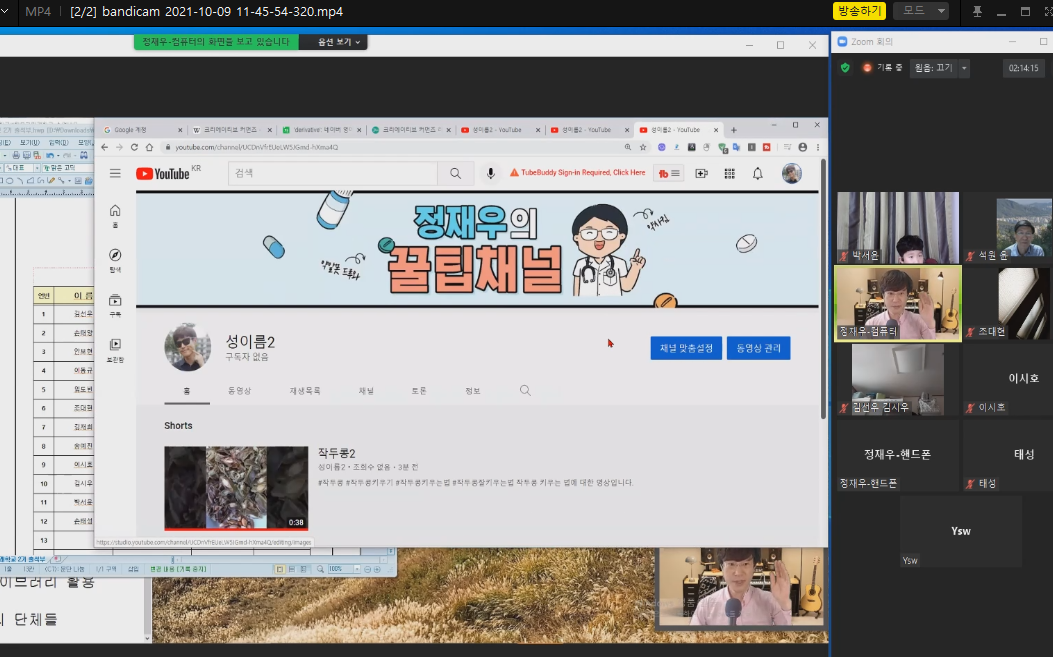Click the zoom magnifier in Chrome address bar

628,147
